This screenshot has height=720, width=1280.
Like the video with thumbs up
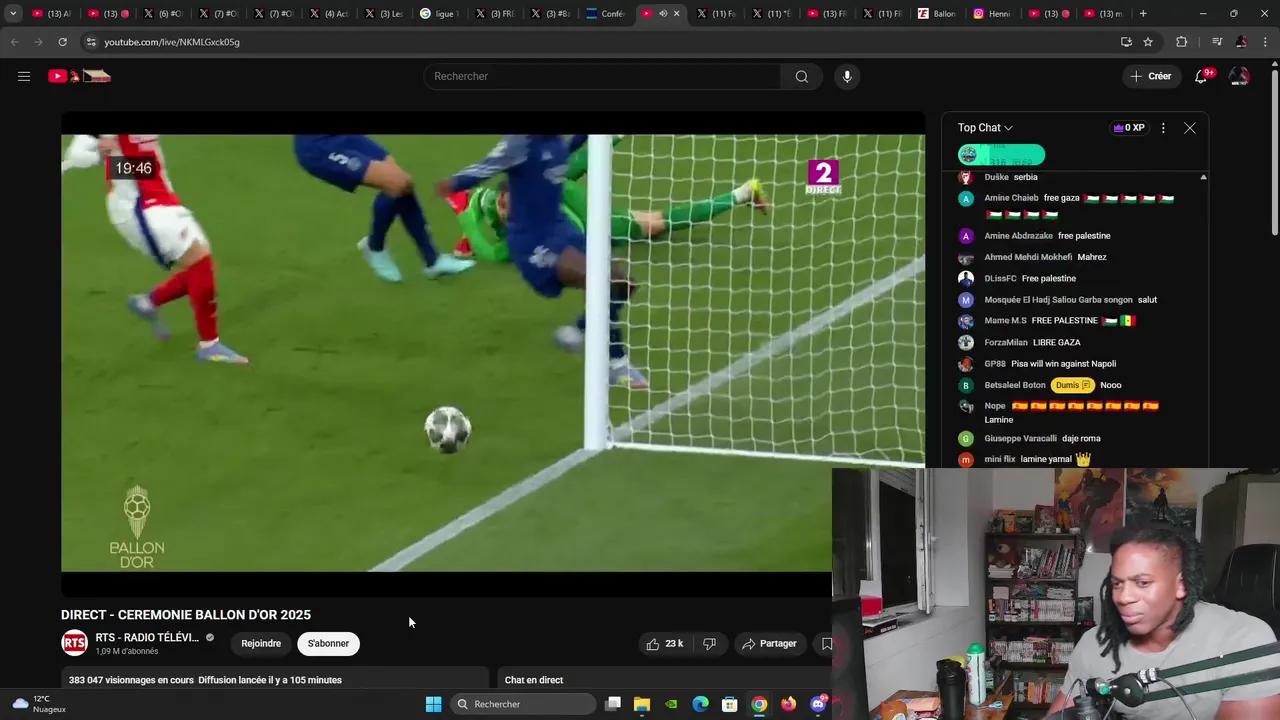pos(665,644)
